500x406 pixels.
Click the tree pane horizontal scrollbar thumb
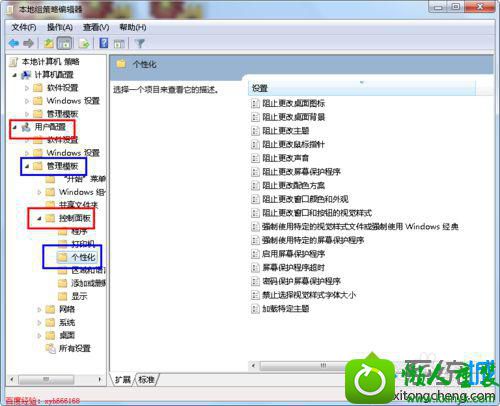pyautogui.click(x=46, y=379)
